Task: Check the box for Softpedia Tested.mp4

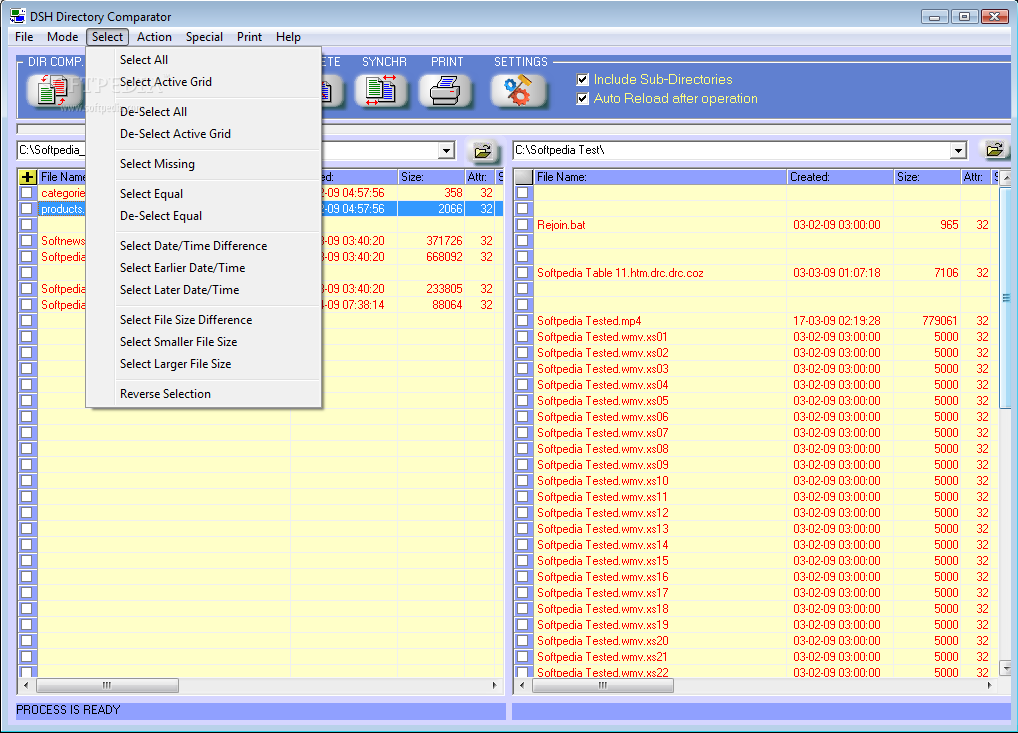Action: (x=523, y=321)
